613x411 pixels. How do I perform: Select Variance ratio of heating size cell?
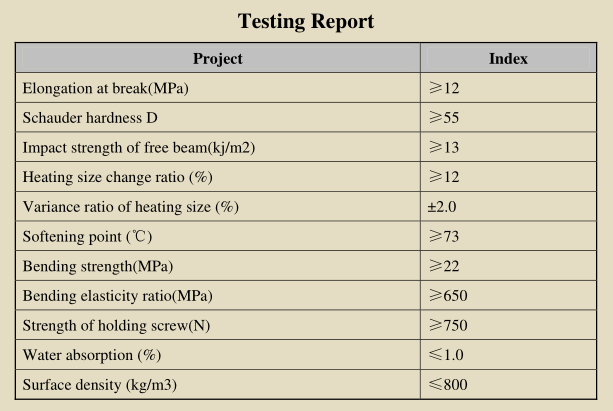click(218, 206)
